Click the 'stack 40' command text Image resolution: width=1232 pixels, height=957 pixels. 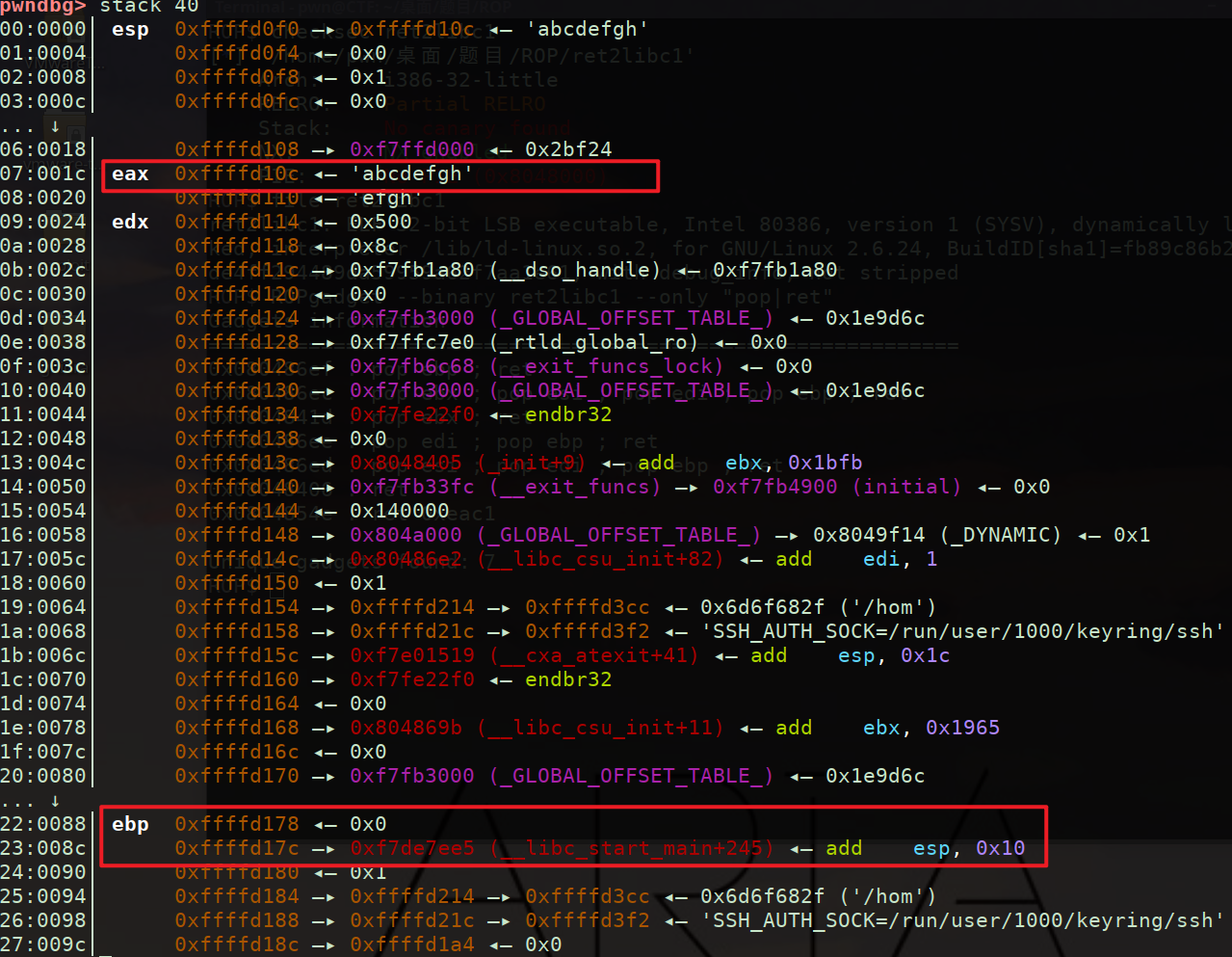click(149, 6)
